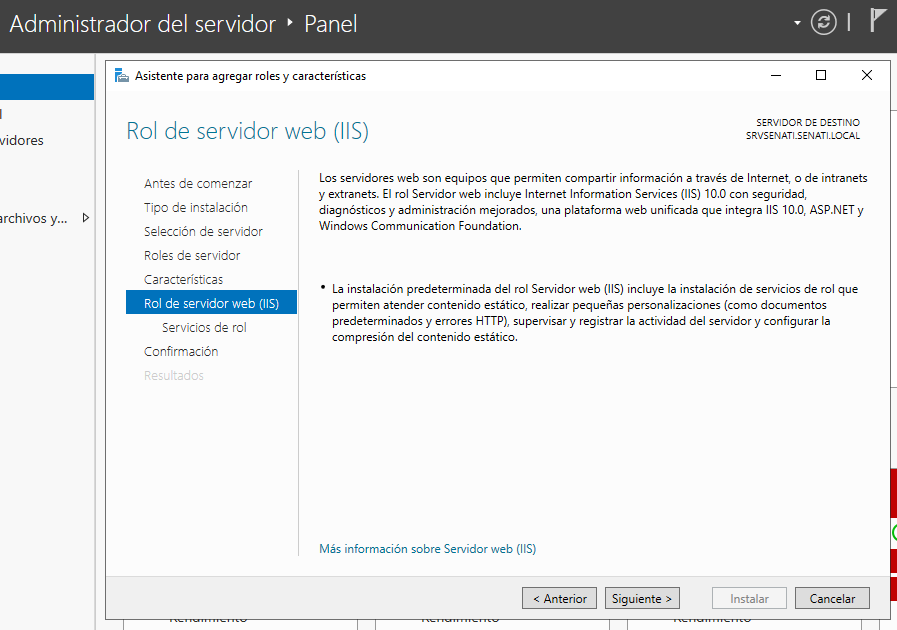Select the highlighted item in the Server Manager sidebar
Screen dimensions: 897x630
pyautogui.click(x=47, y=87)
